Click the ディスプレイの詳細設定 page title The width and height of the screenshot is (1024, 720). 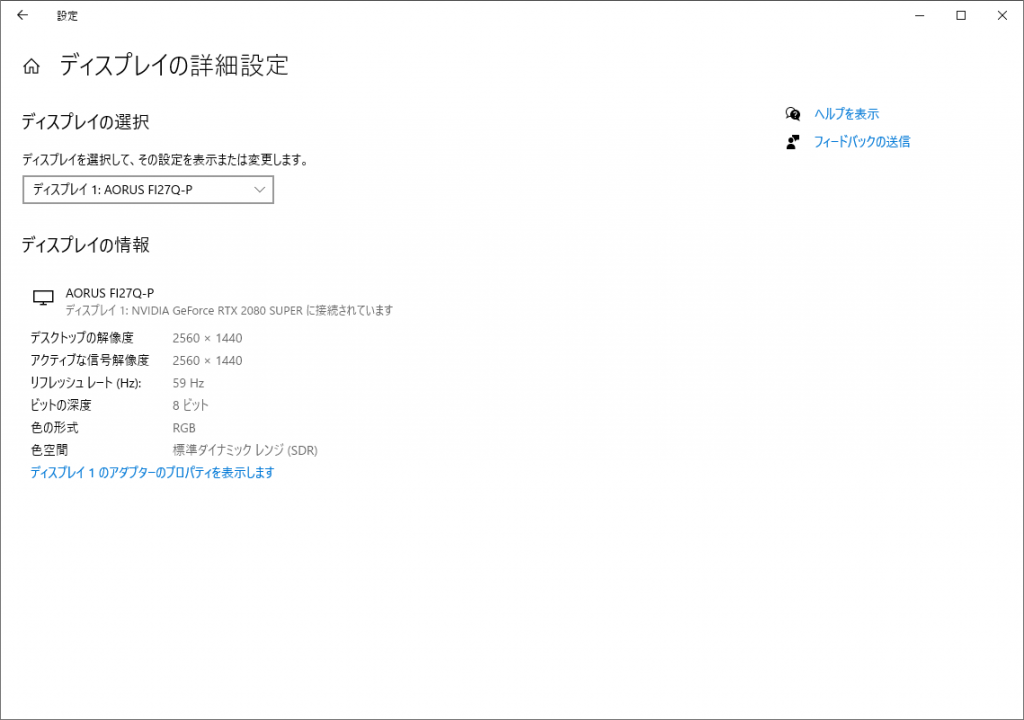(174, 65)
